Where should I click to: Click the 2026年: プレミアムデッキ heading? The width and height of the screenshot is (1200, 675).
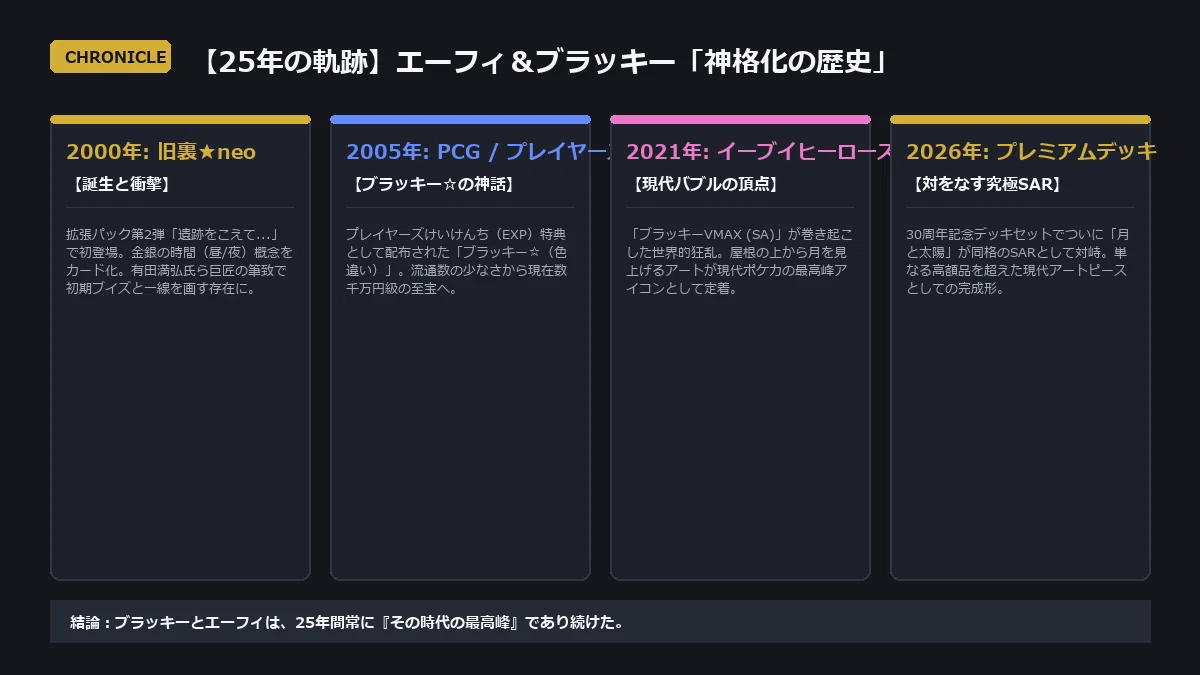1031,152
